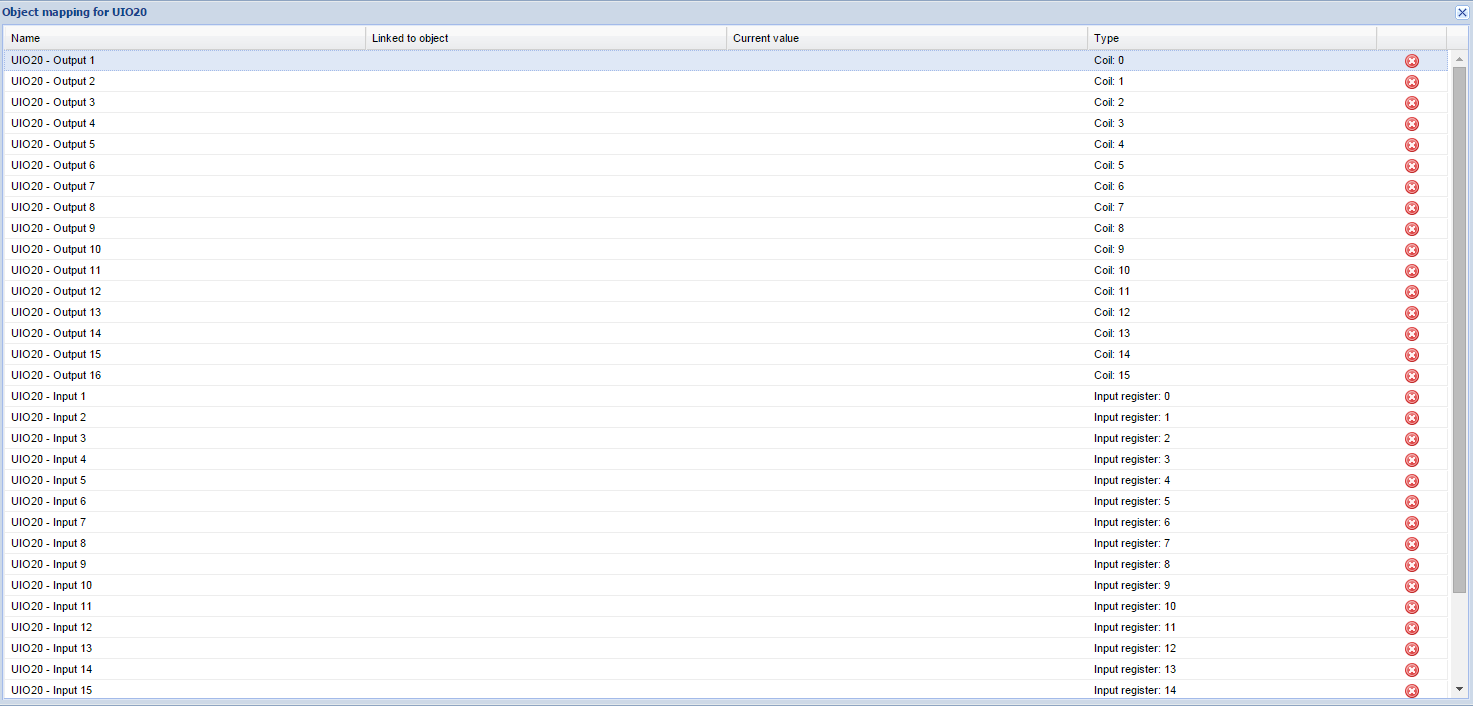Select the UIO20 - Input 10 name
The height and width of the screenshot is (706, 1473).
(52, 586)
